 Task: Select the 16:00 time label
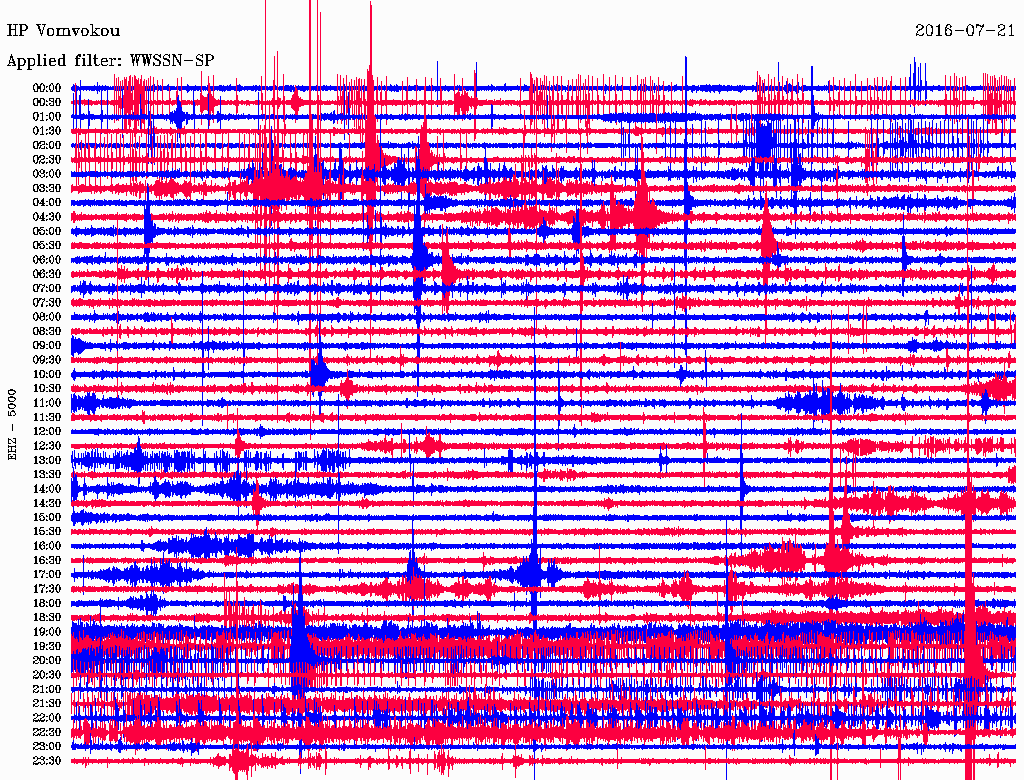point(47,546)
